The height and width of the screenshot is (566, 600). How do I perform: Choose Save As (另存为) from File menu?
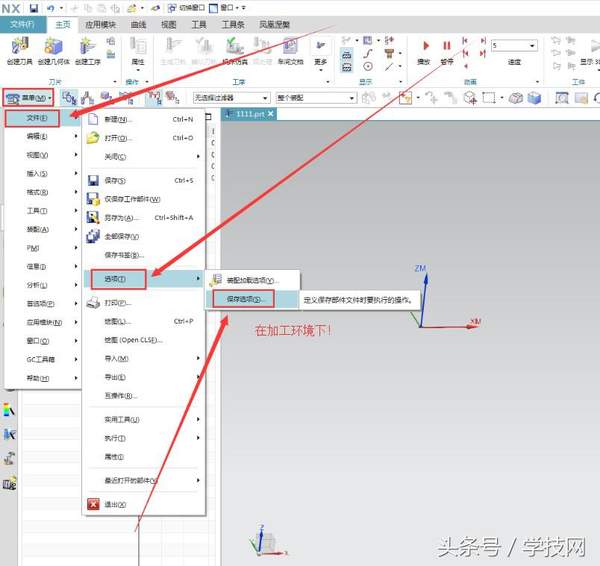(143, 218)
